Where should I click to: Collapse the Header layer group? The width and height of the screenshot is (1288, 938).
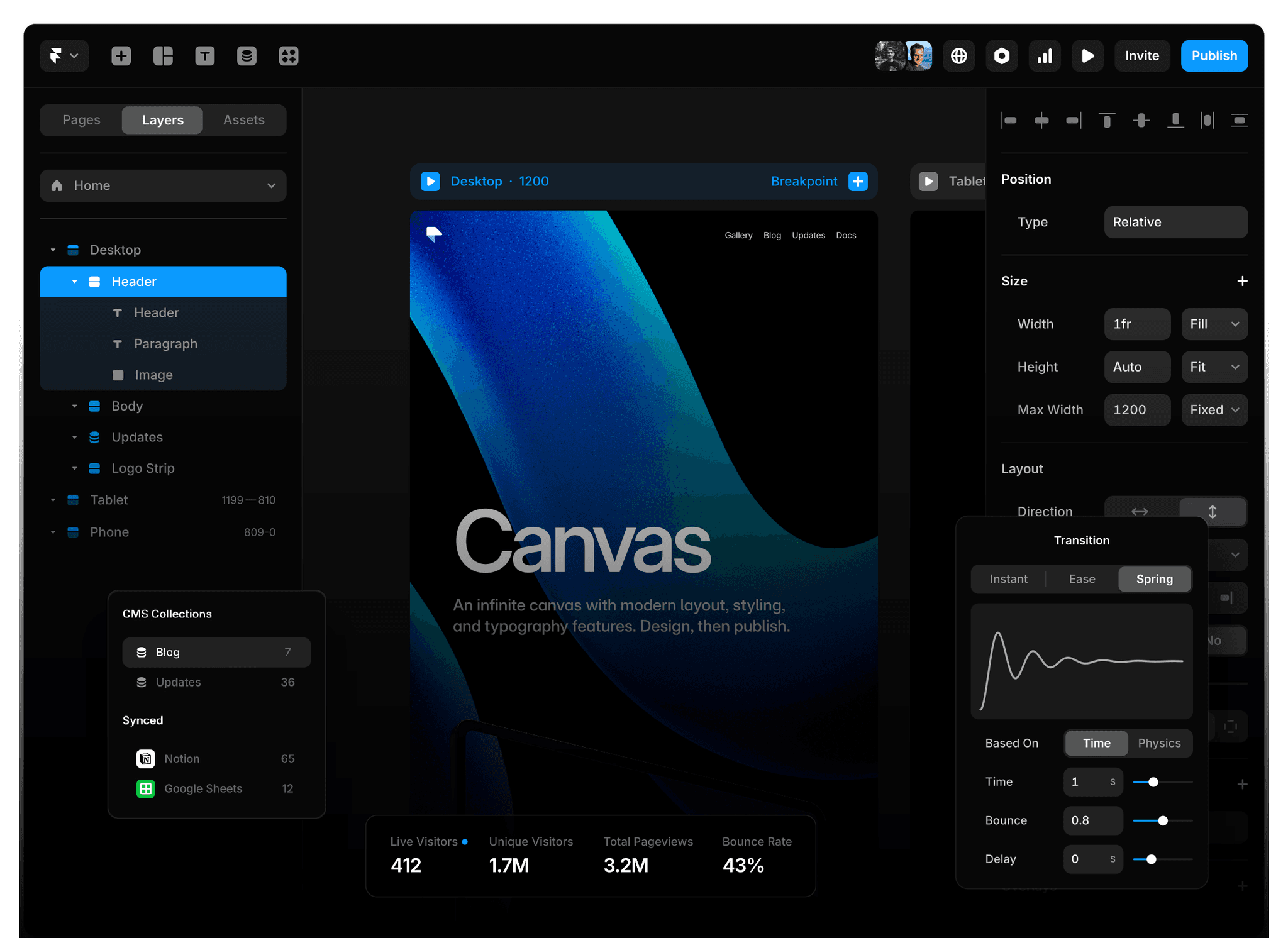(74, 282)
